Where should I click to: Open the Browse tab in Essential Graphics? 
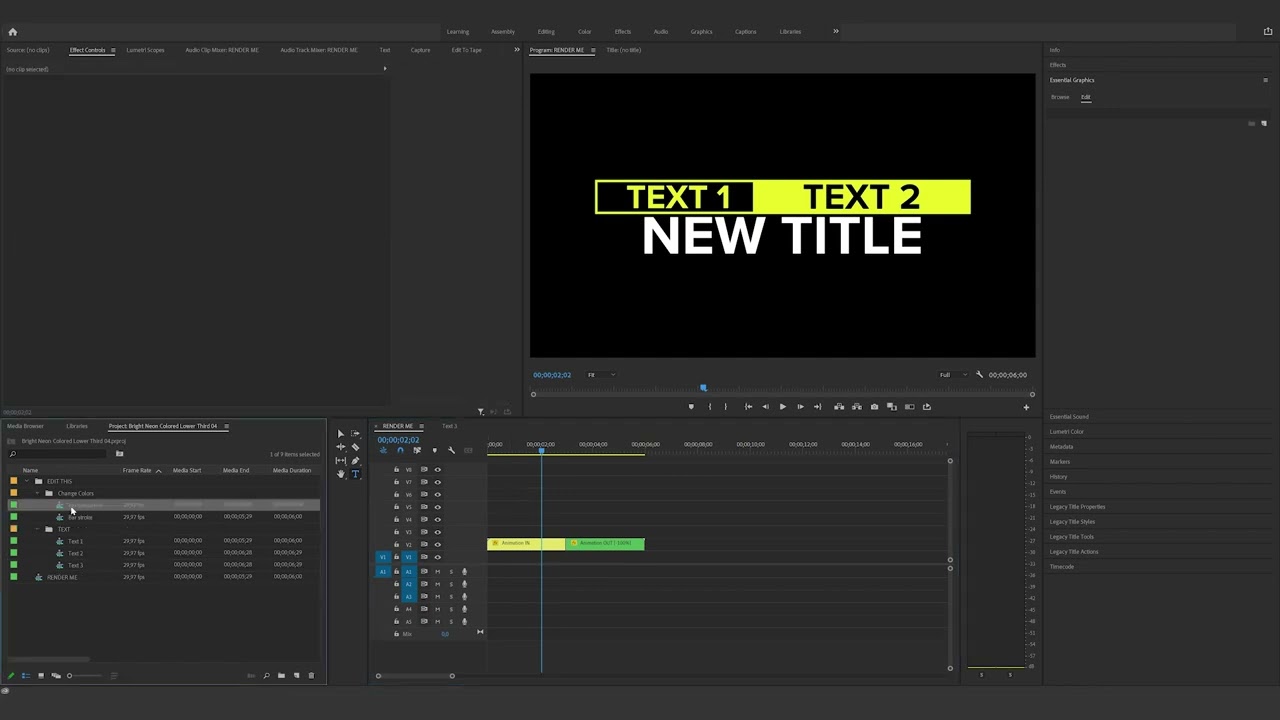point(1060,97)
